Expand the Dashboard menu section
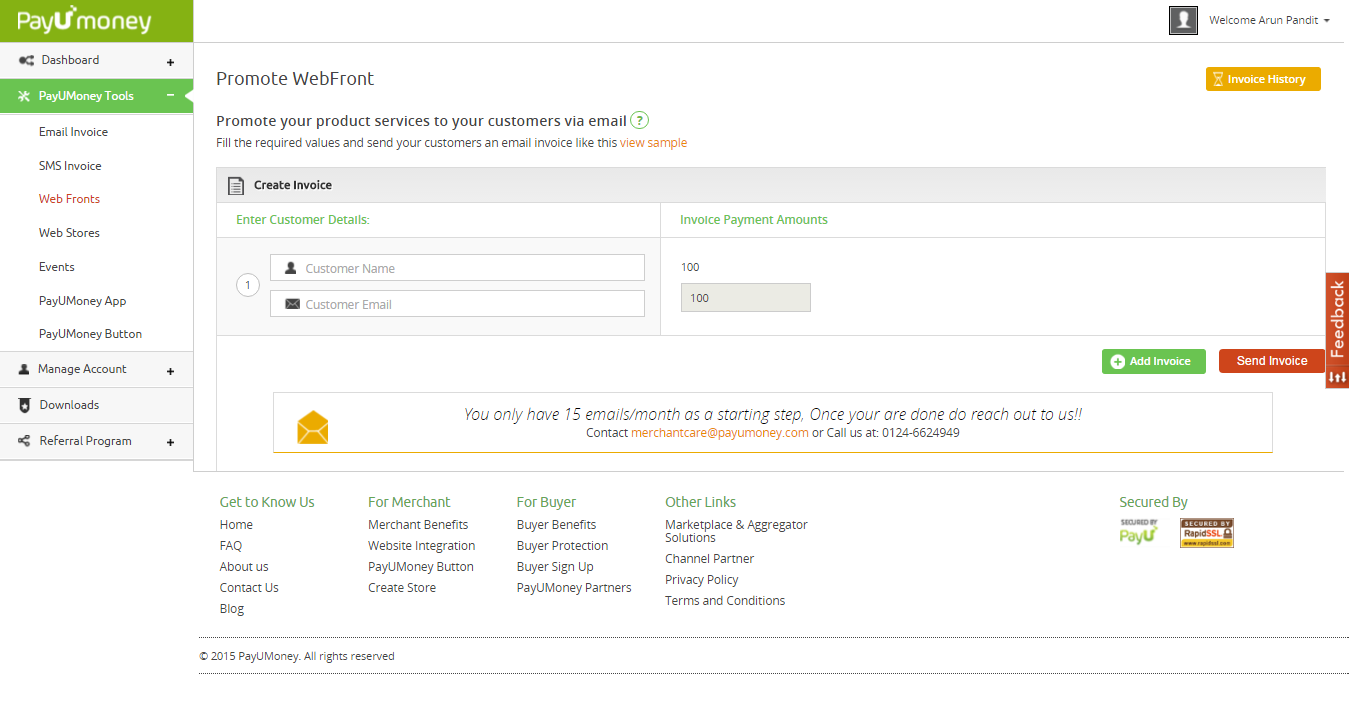 click(x=170, y=61)
